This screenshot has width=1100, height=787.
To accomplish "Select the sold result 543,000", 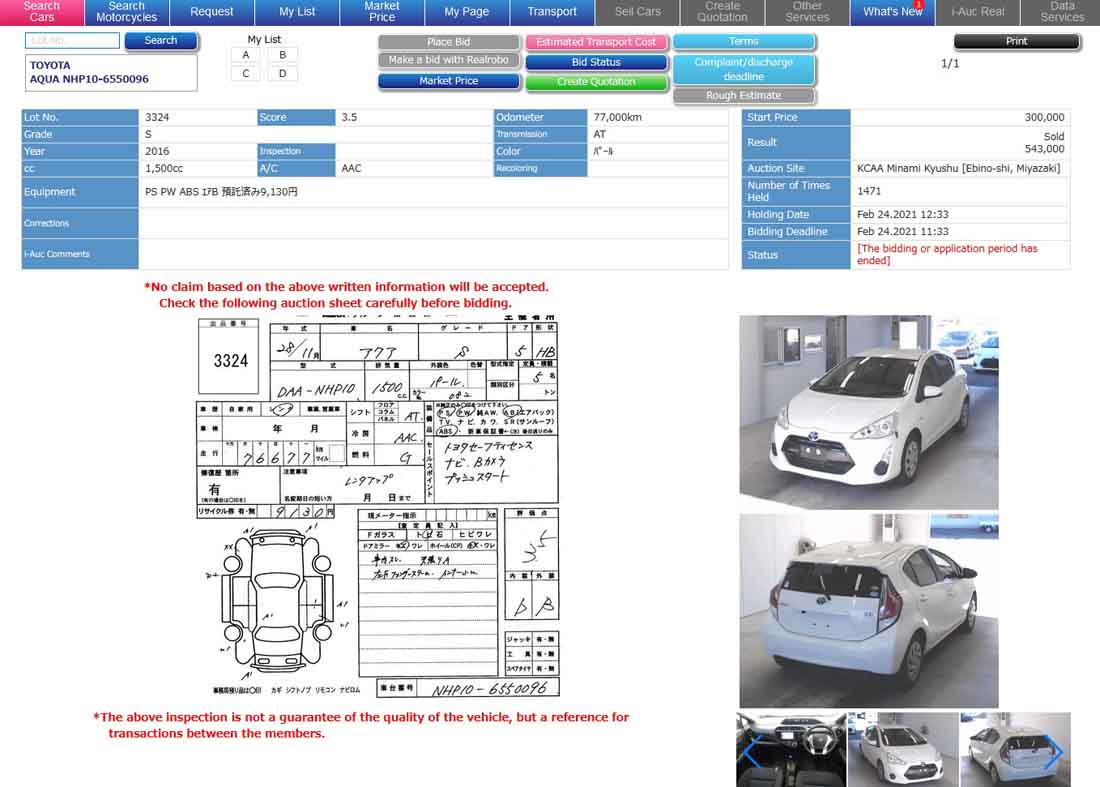I will tap(1044, 149).
